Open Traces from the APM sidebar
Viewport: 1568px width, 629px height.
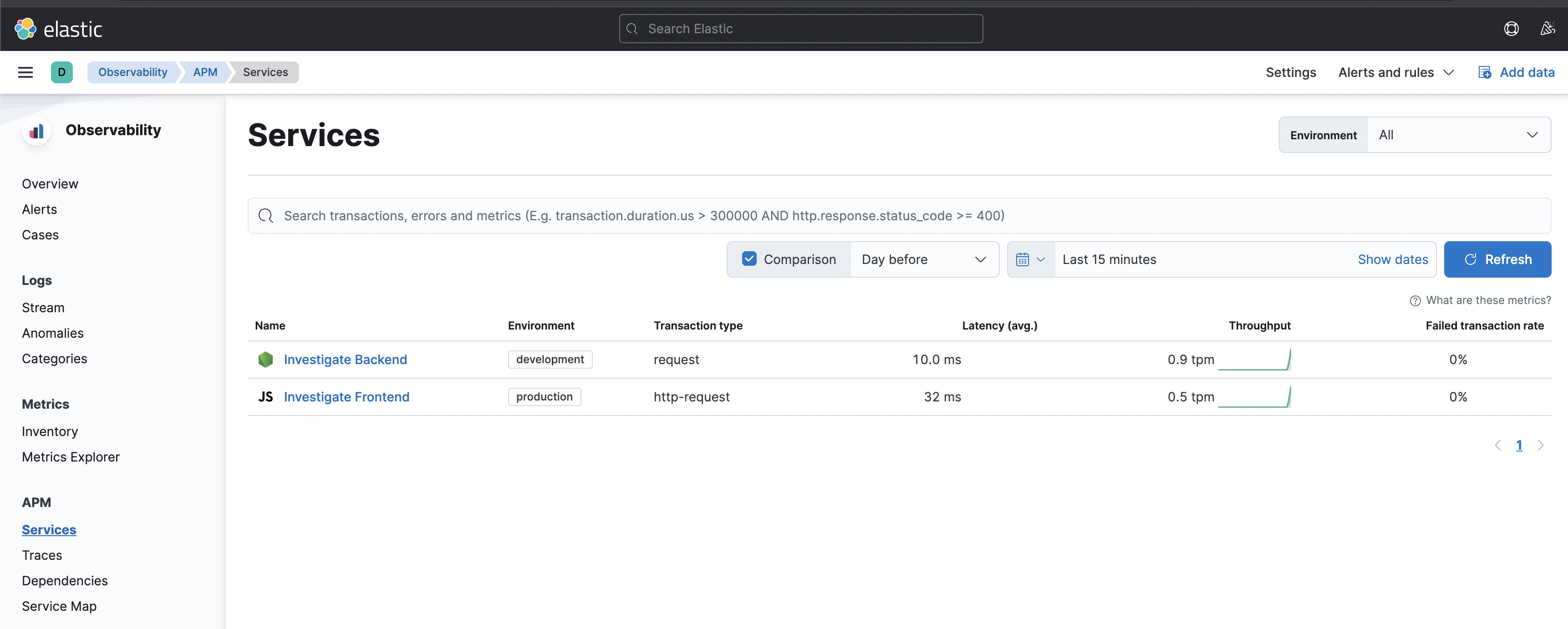[x=41, y=555]
